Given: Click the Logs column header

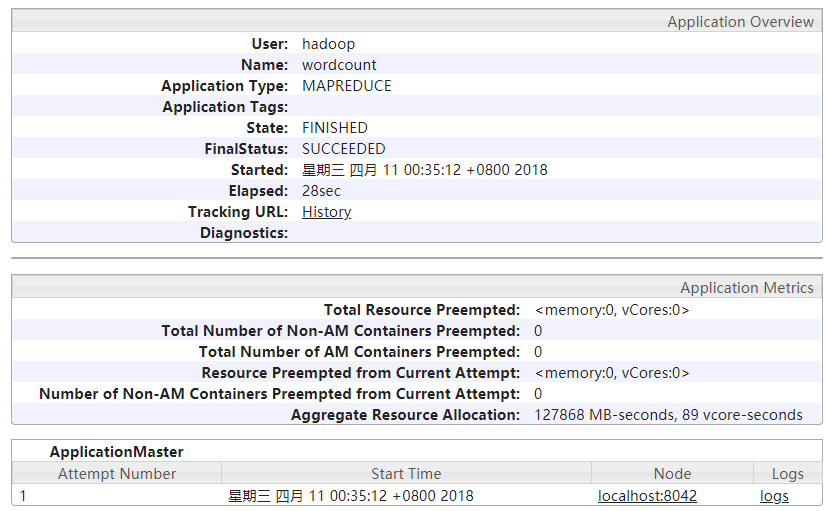Looking at the screenshot, I should [x=787, y=474].
